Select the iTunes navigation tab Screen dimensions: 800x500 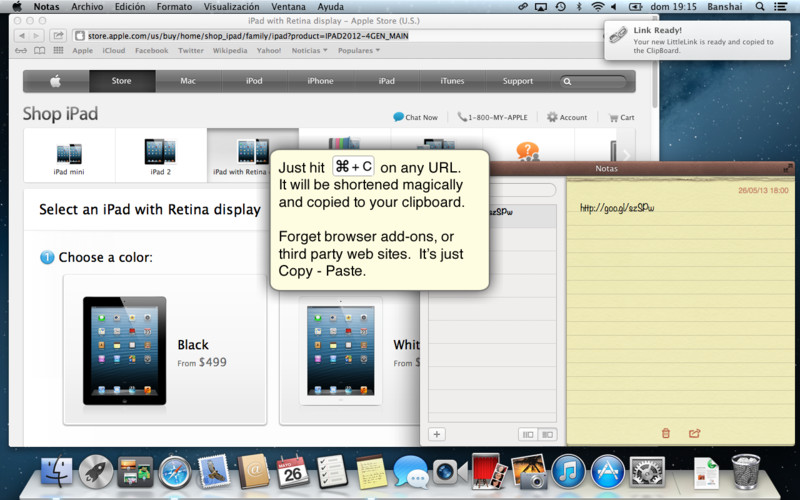pos(452,81)
